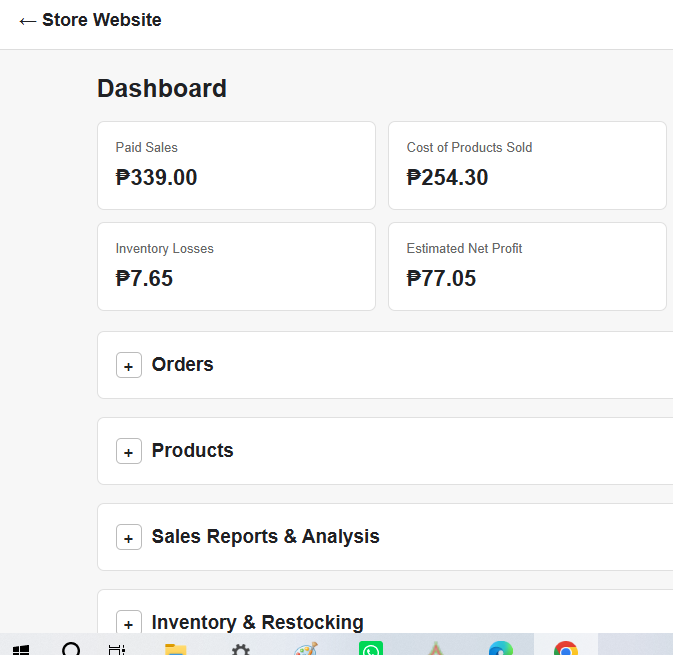Viewport: 673px width, 655px height.
Task: Select the Estimated Net Profit card
Action: click(527, 267)
